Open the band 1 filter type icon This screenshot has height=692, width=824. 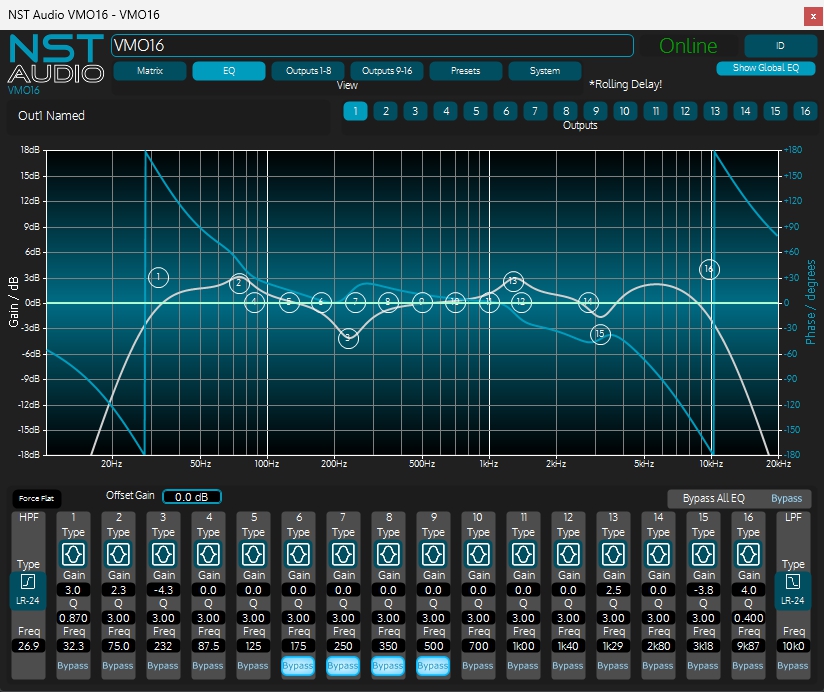click(73, 554)
